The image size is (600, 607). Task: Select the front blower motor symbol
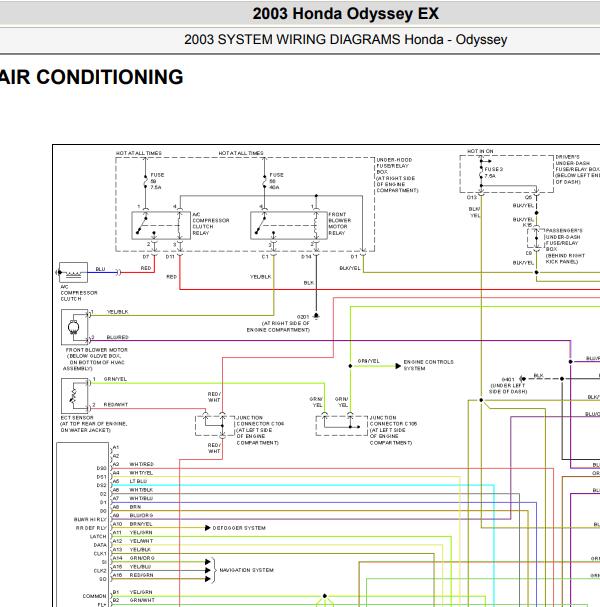click(x=74, y=327)
